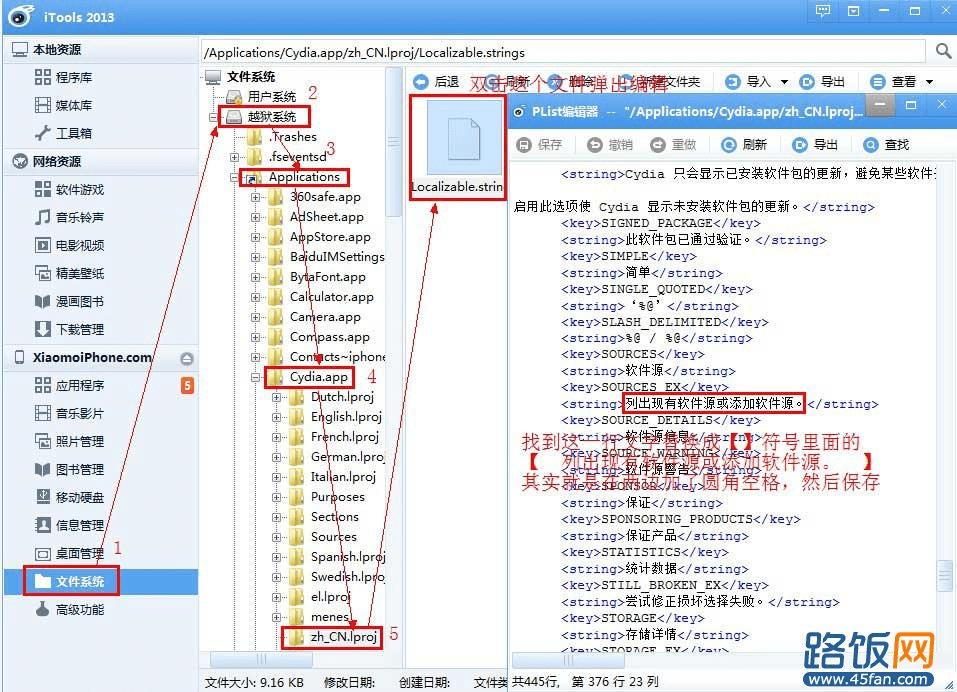Screen dimensions: 957x692
Task: Click the search magnifier icon
Action: pos(944,51)
